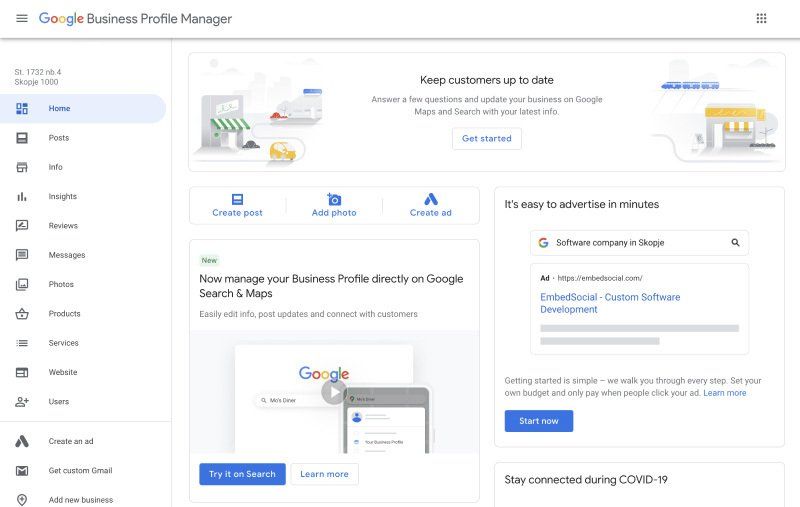
Task: Click the Keep customers up to date heading
Action: click(487, 80)
